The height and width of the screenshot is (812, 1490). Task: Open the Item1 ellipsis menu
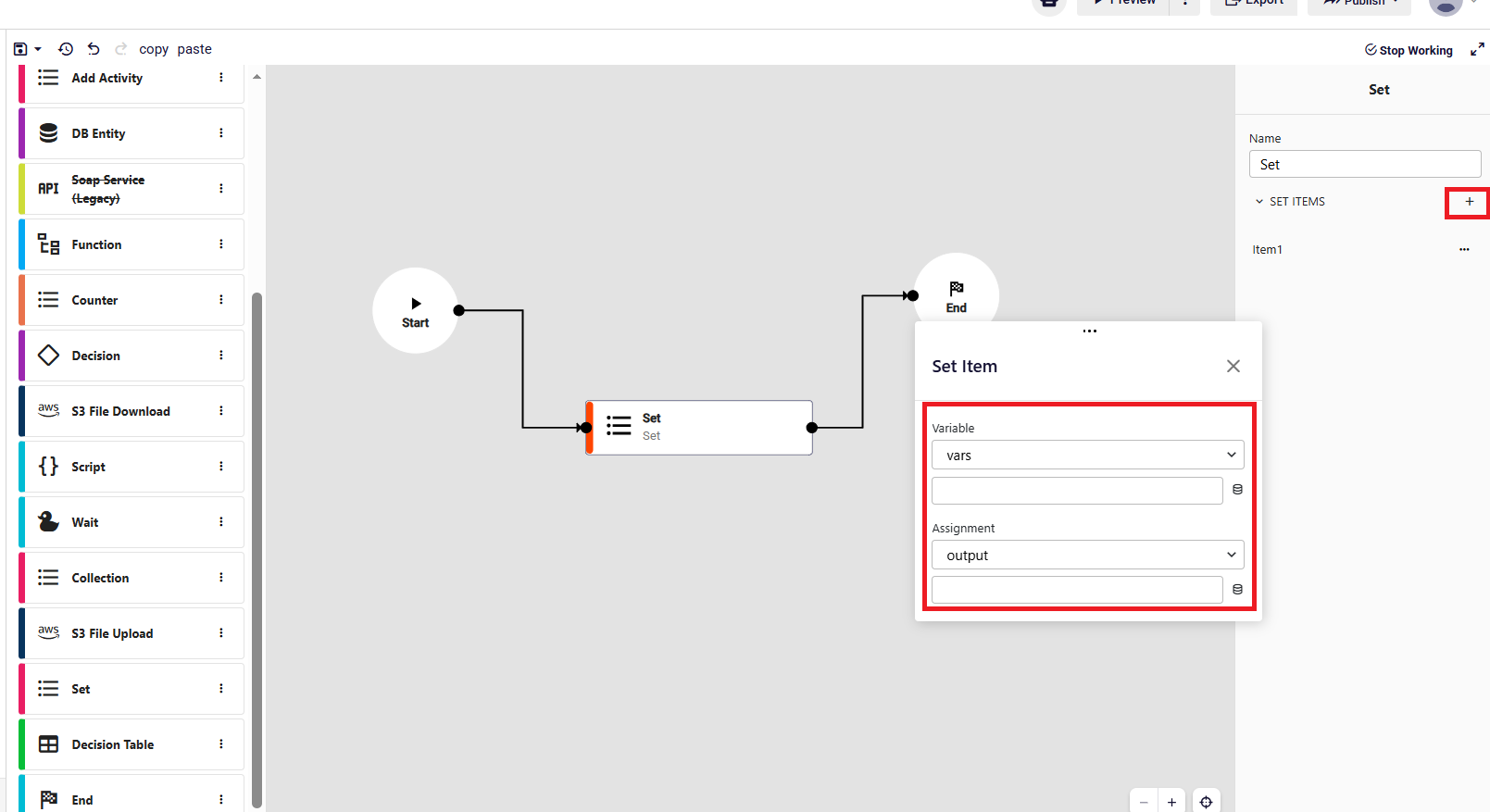pyautogui.click(x=1464, y=250)
